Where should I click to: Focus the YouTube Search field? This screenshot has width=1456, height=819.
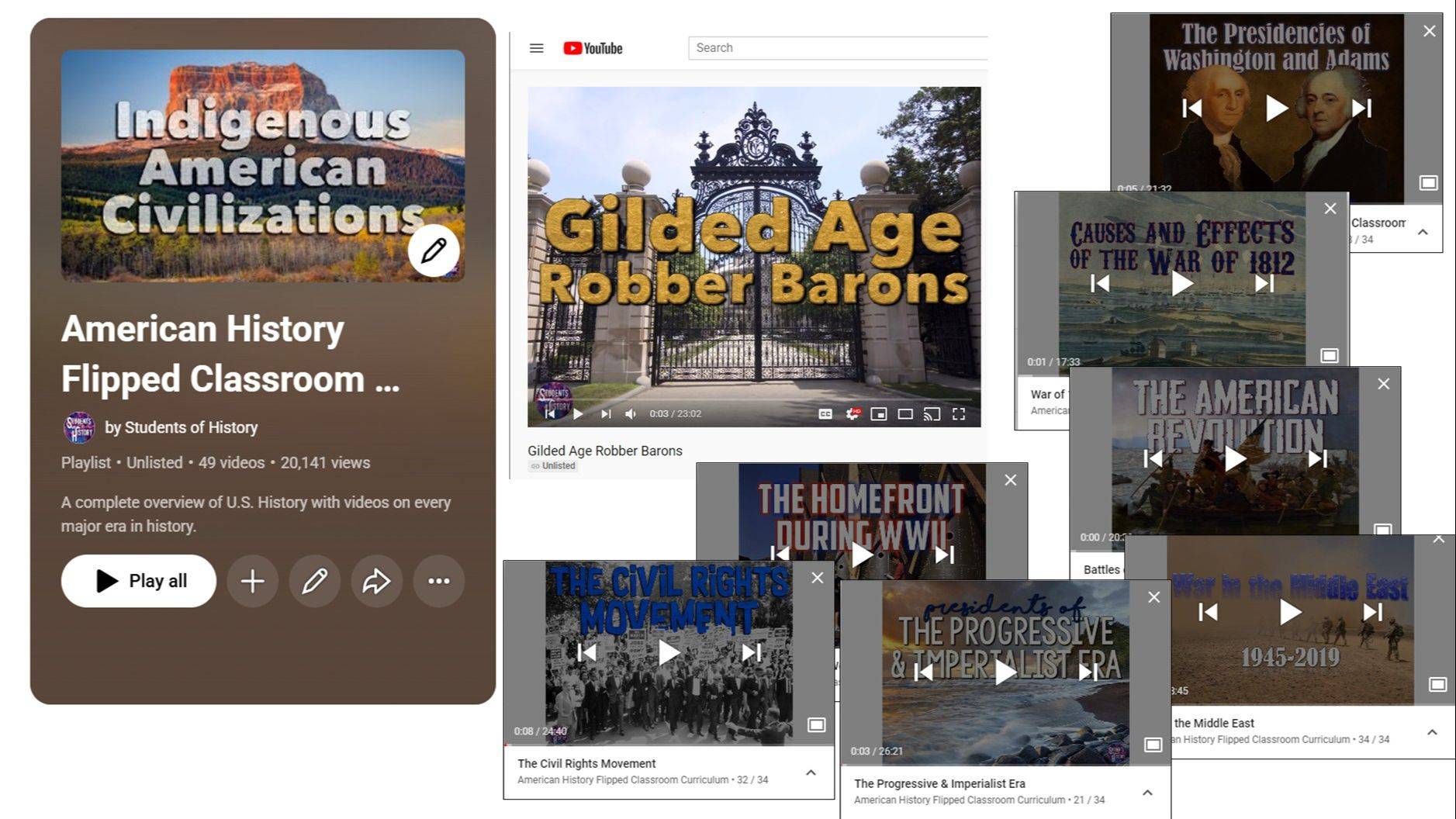point(838,48)
